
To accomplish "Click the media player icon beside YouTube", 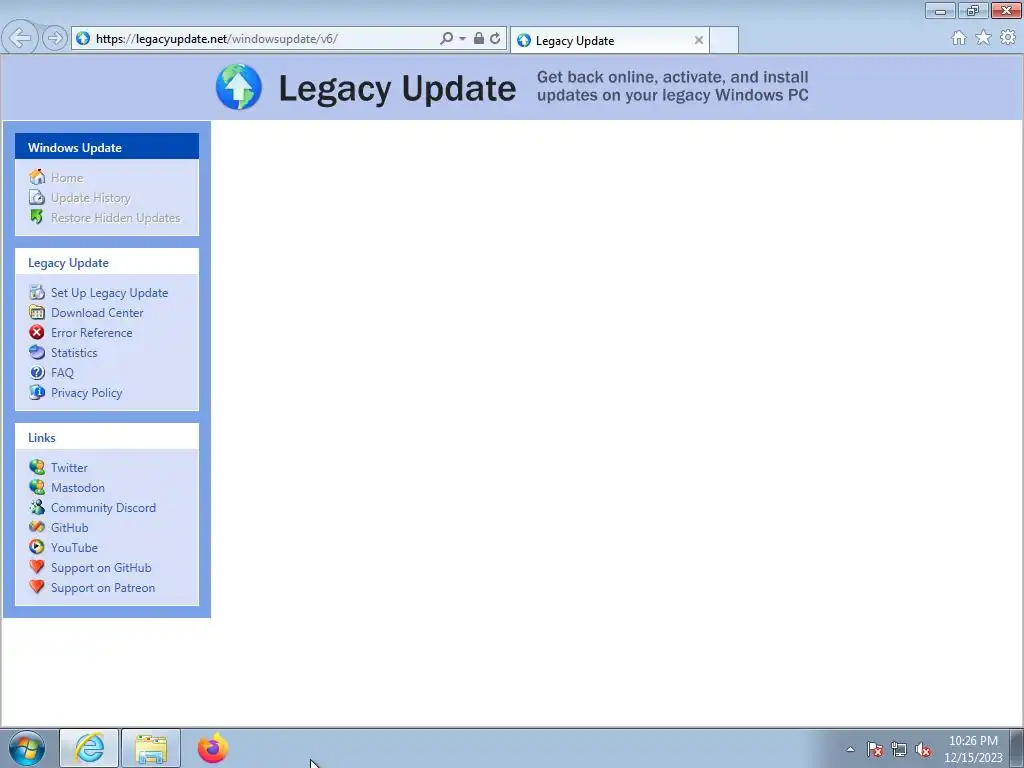I will 37,547.
